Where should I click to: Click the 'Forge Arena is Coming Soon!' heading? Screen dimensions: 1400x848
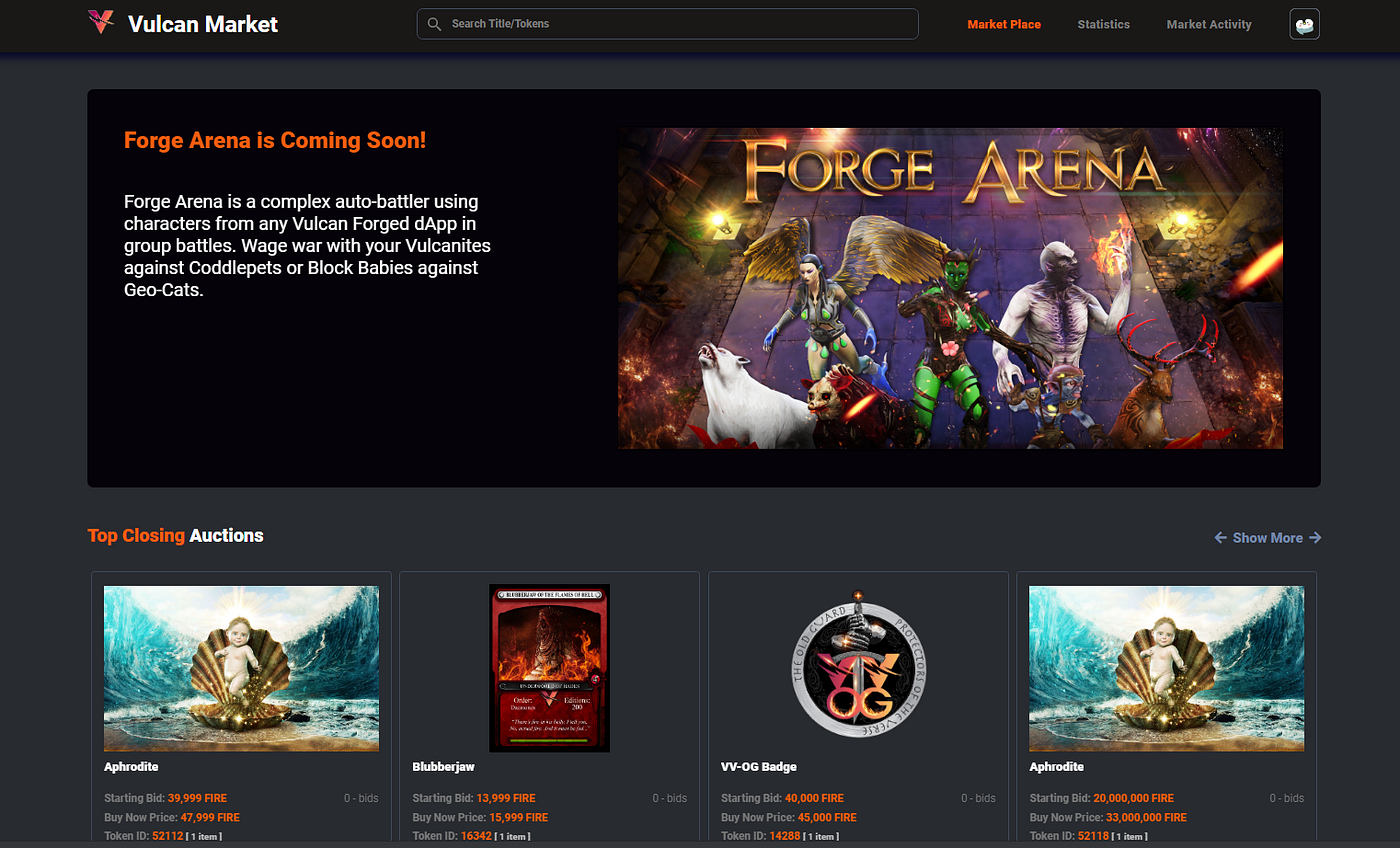click(x=275, y=141)
